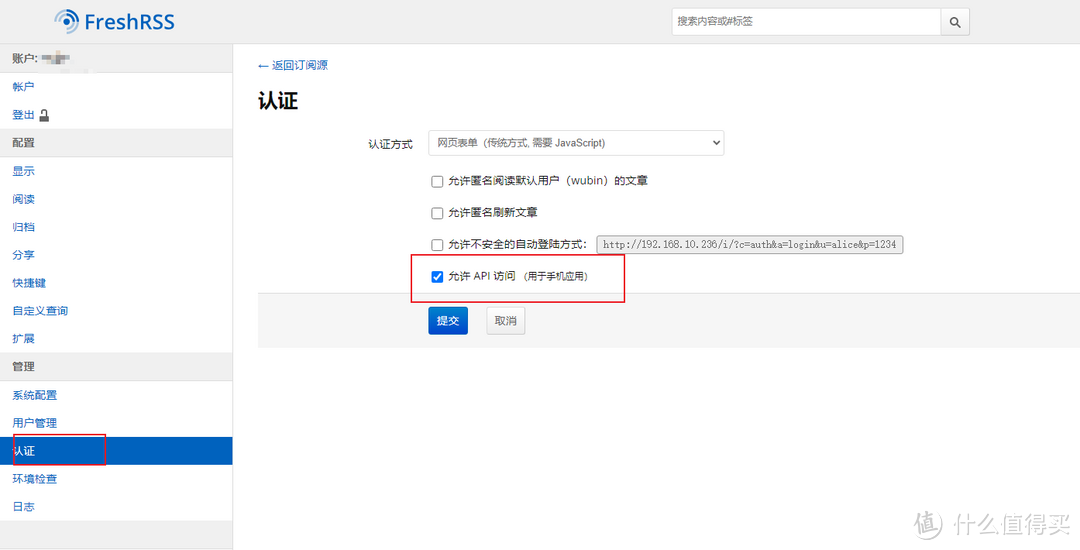1080x550 pixels.
Task: Open the 日志 logs page
Action: [x=23, y=507]
